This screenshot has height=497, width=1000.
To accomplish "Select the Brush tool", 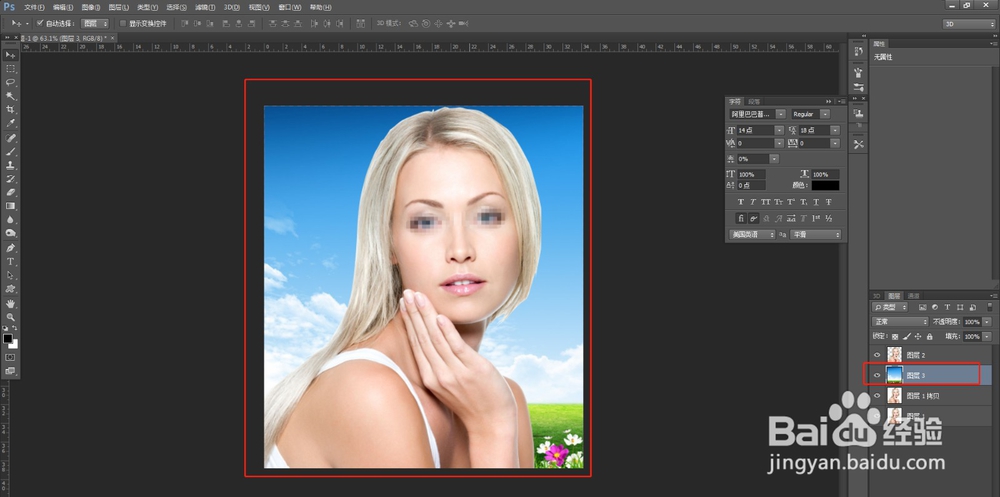I will [x=10, y=152].
